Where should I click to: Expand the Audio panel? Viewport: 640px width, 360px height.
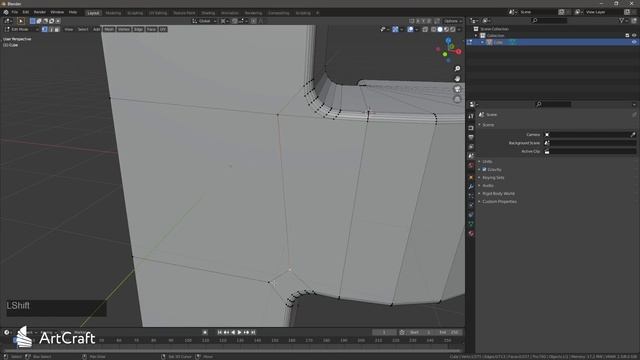[487, 186]
